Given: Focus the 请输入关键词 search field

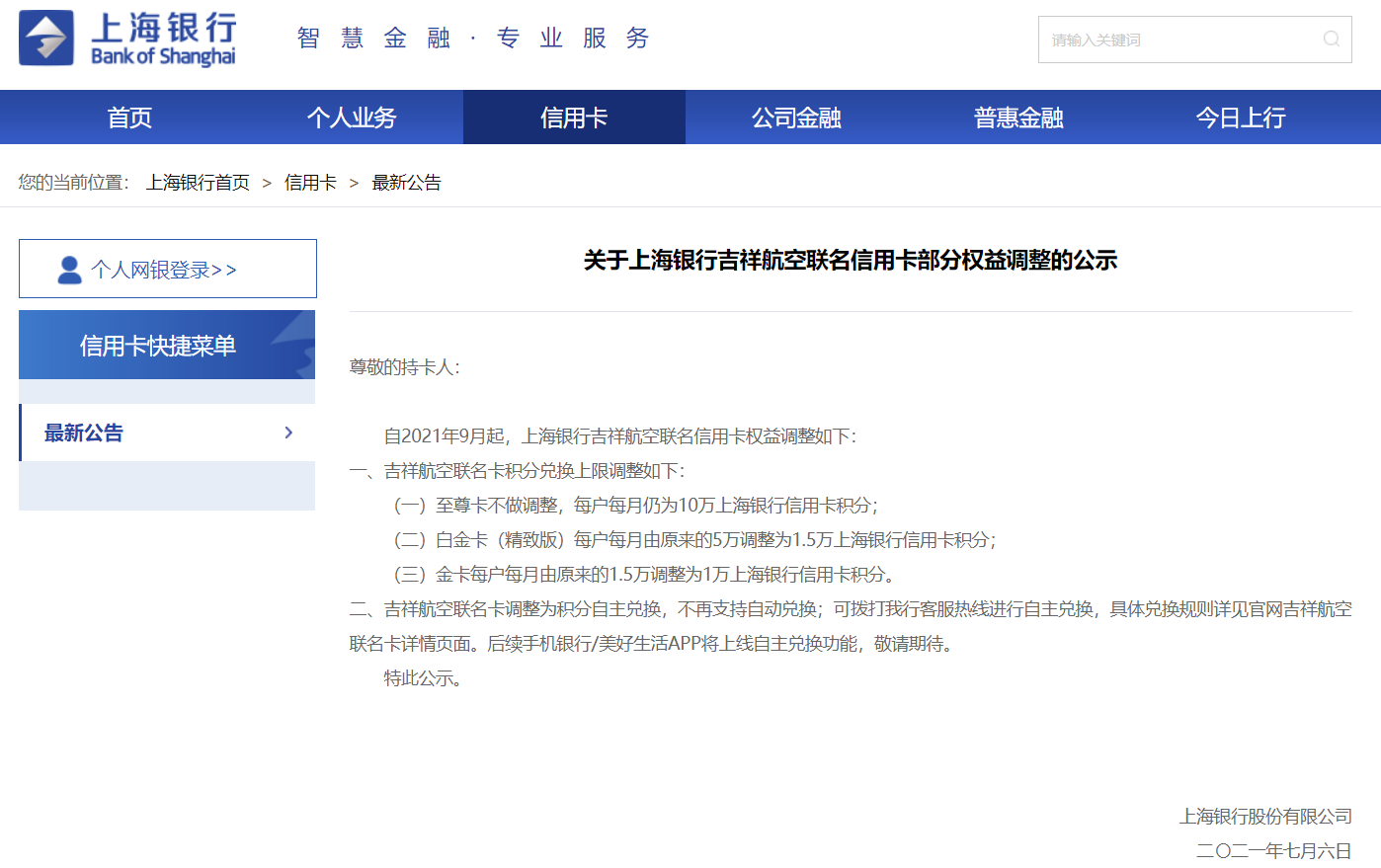Looking at the screenshot, I should pos(1194,39).
